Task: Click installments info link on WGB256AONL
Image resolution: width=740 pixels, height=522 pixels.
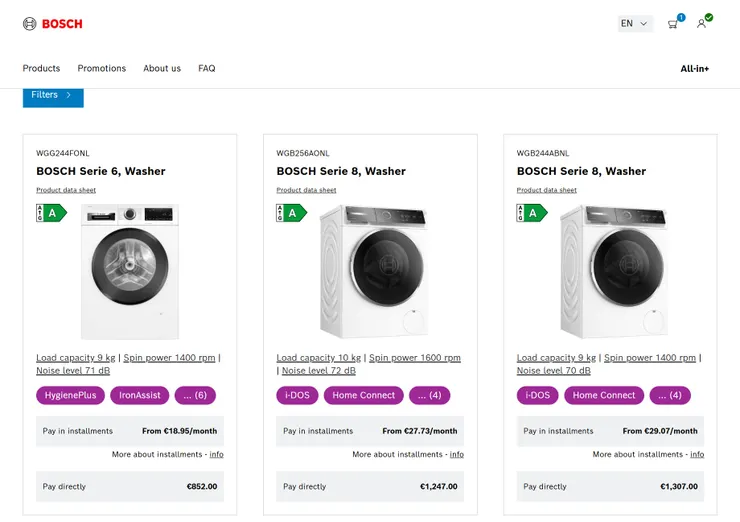Action: [457, 455]
